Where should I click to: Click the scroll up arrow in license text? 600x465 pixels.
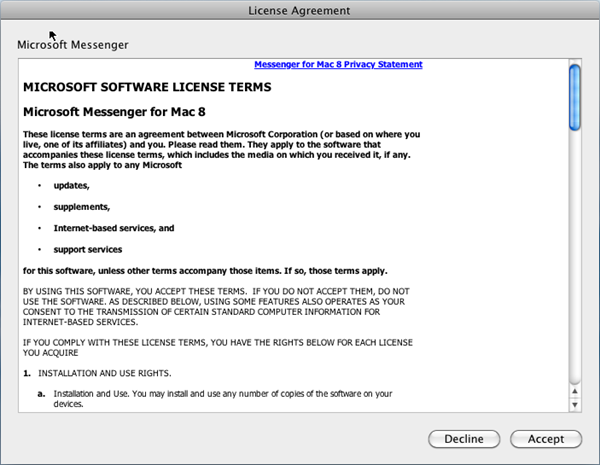pos(575,393)
